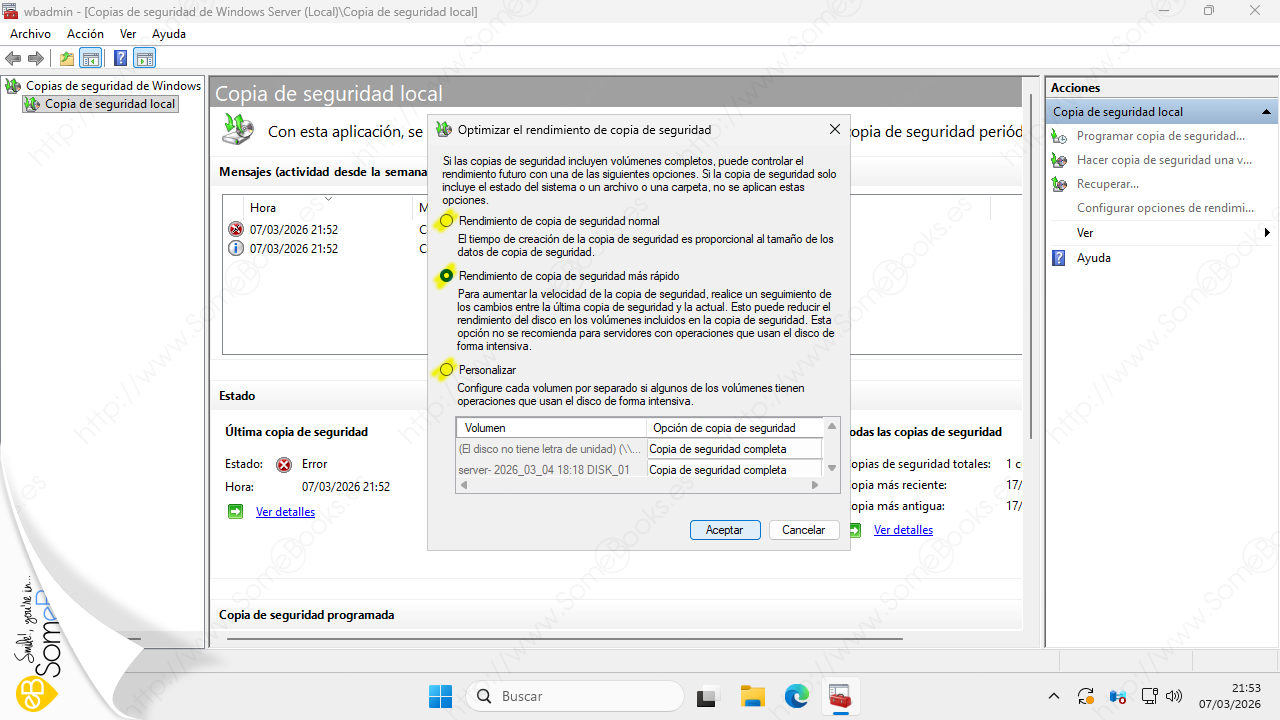Viewport: 1280px width, 720px height.
Task: Click the Windows Start button
Action: click(440, 696)
